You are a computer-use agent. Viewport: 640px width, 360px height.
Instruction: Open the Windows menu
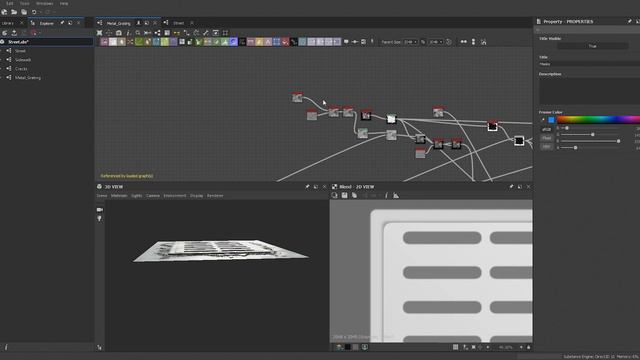point(44,3)
